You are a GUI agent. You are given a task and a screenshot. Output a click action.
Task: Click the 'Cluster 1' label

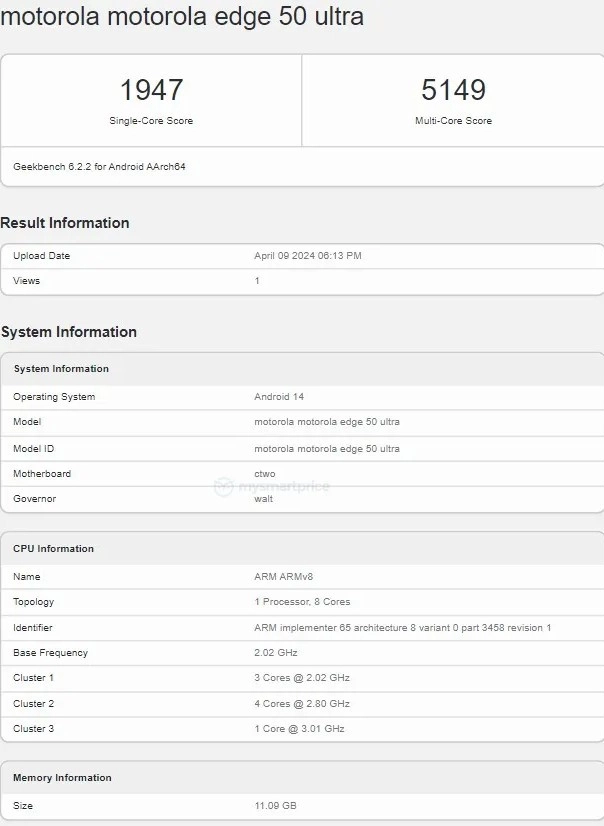pyautogui.click(x=34, y=677)
